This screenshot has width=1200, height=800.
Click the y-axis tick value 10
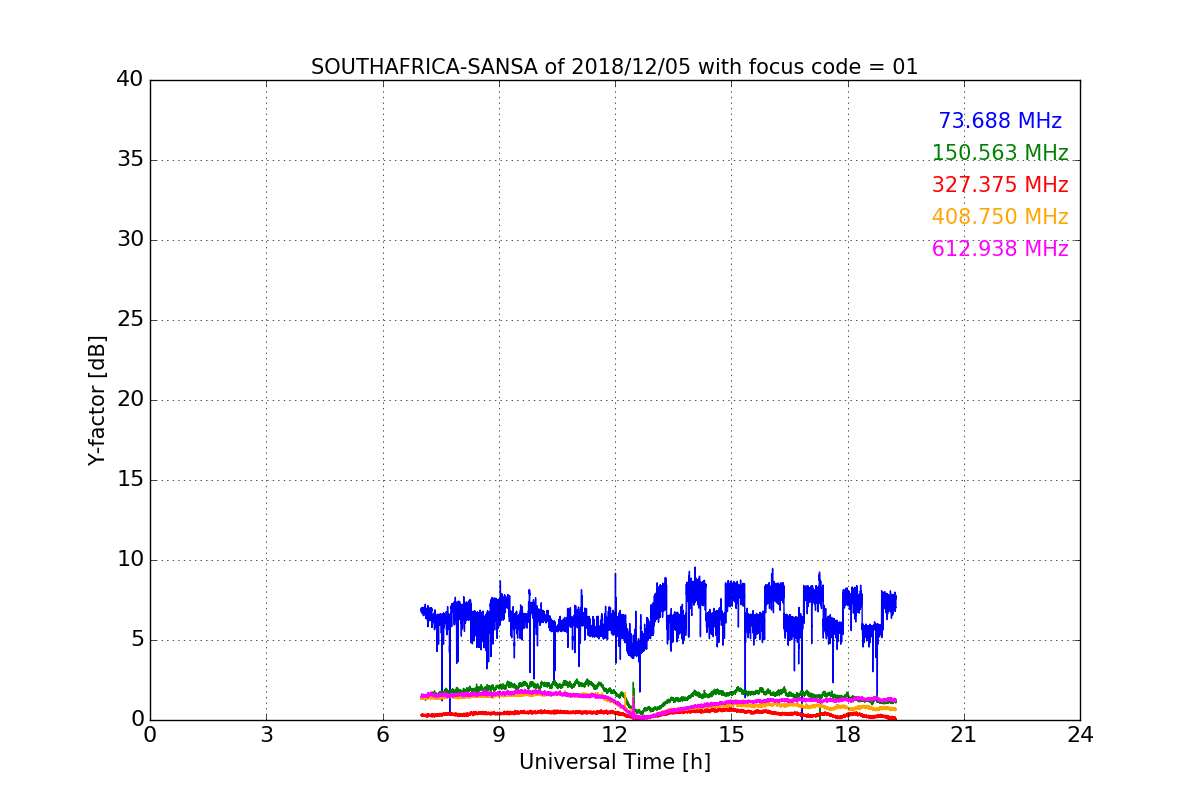click(130, 560)
